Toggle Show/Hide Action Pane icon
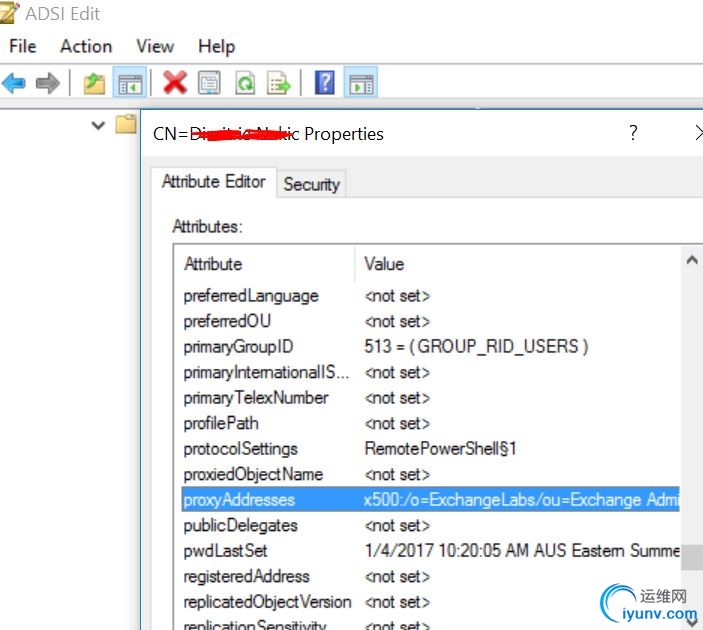The width and height of the screenshot is (703, 630). (x=361, y=83)
